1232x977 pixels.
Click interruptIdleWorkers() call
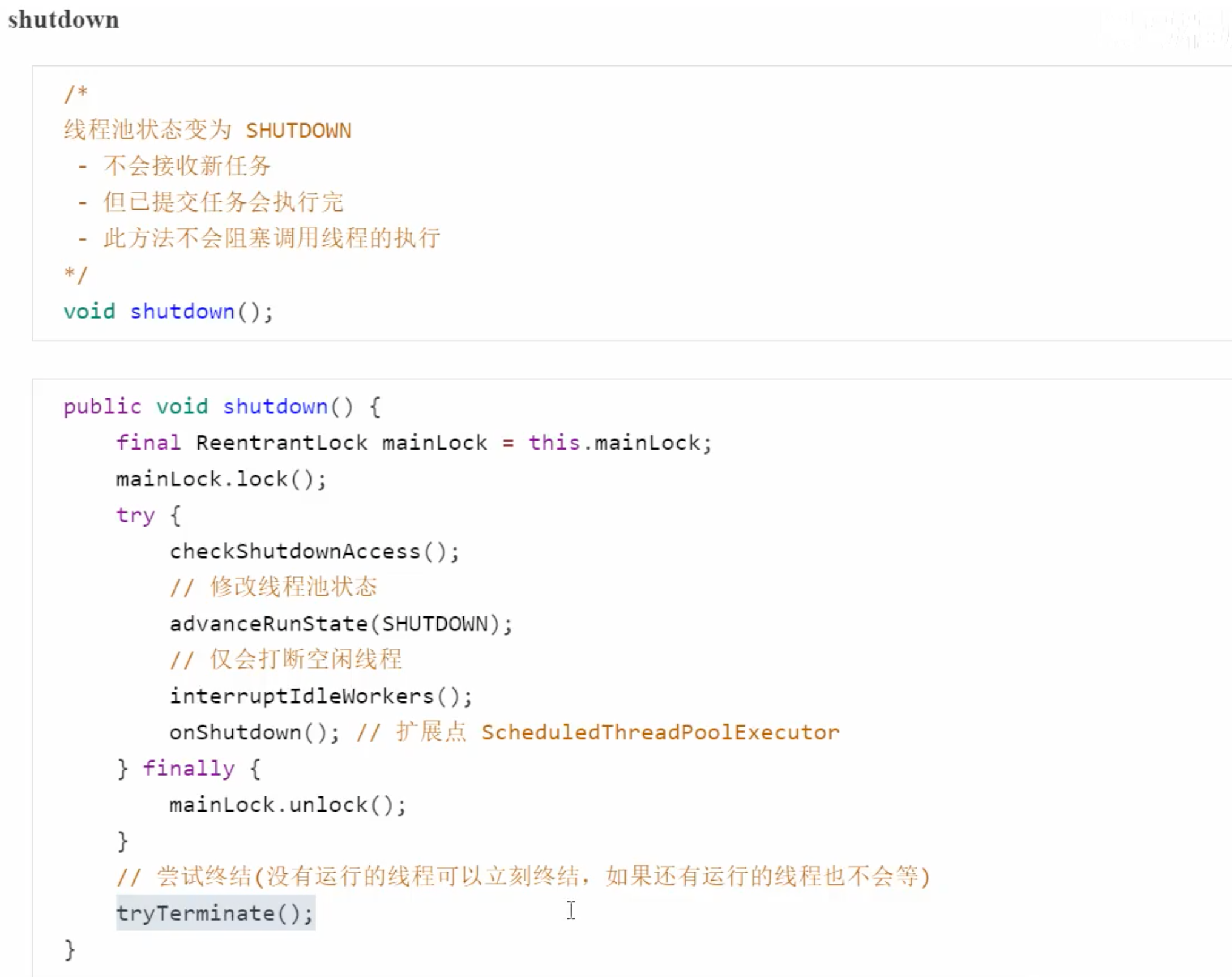pos(320,696)
